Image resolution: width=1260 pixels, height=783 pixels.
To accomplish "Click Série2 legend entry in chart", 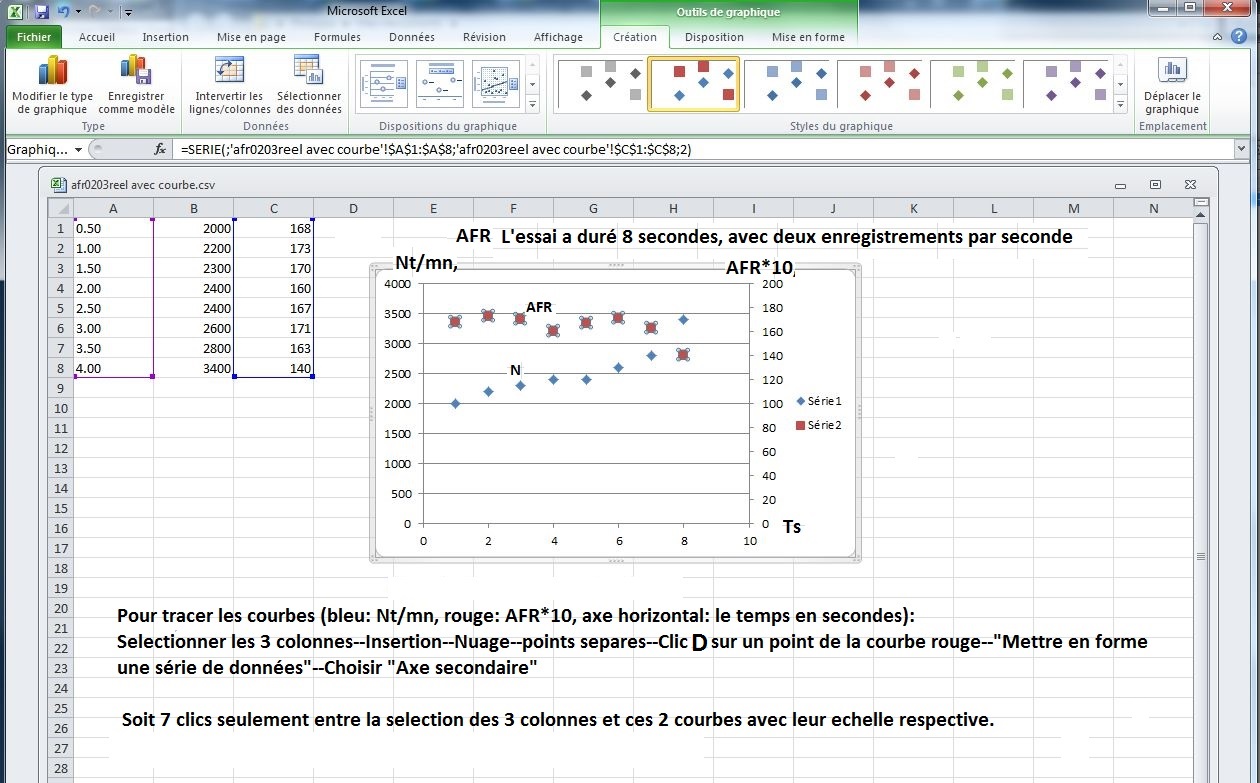I will tap(824, 425).
